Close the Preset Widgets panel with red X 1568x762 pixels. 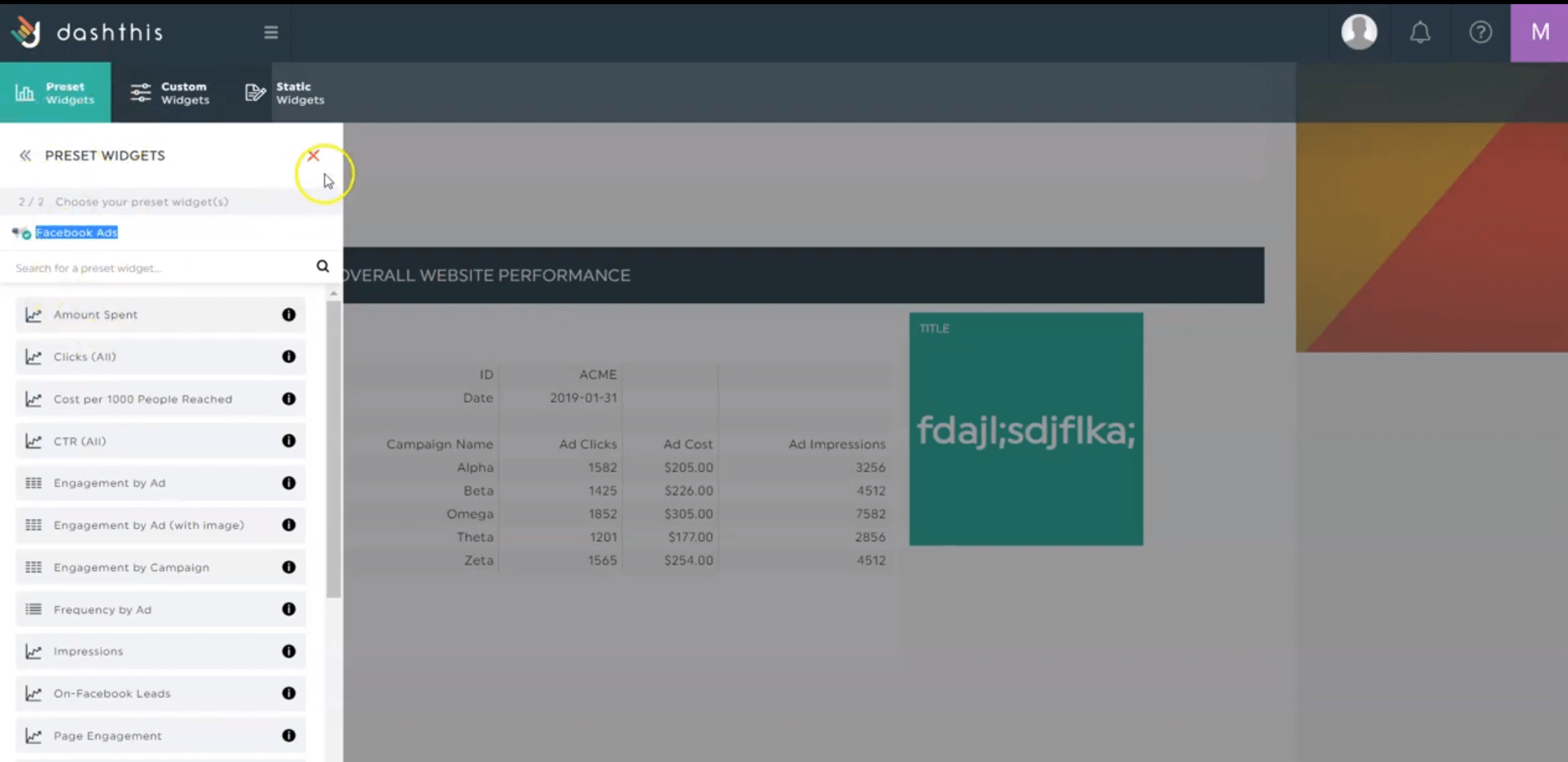pos(314,156)
